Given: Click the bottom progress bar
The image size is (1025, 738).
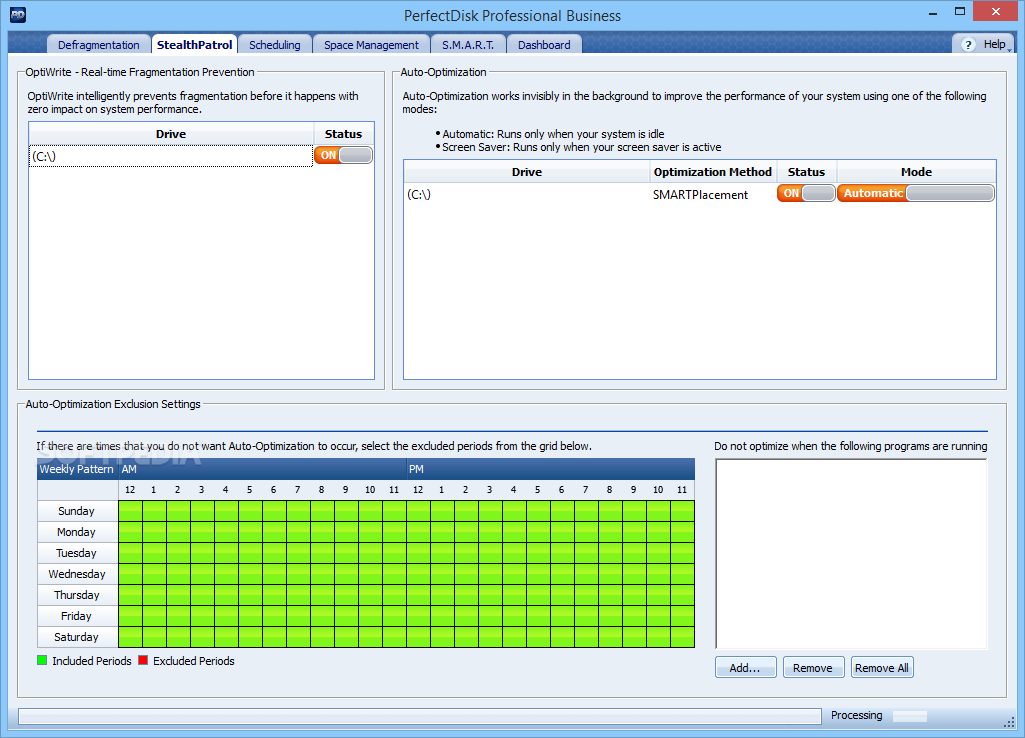Looking at the screenshot, I should point(420,716).
